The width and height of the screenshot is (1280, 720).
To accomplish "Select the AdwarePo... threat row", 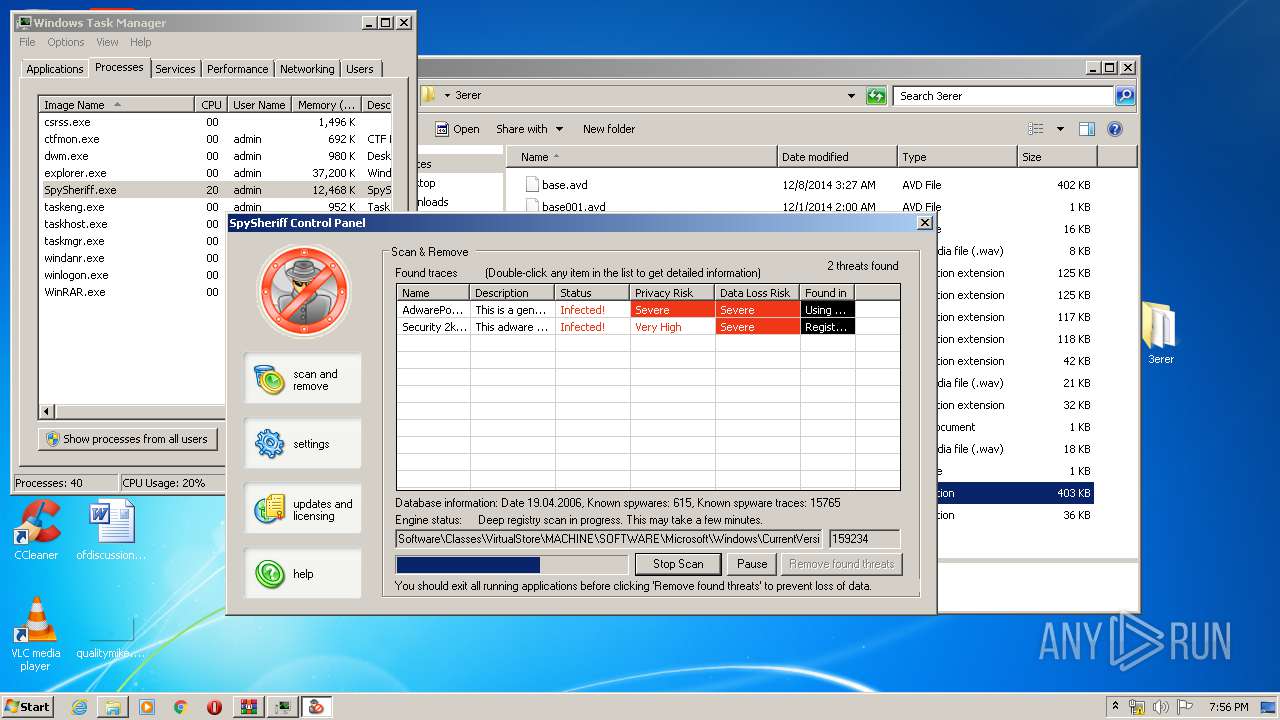I will click(648, 310).
